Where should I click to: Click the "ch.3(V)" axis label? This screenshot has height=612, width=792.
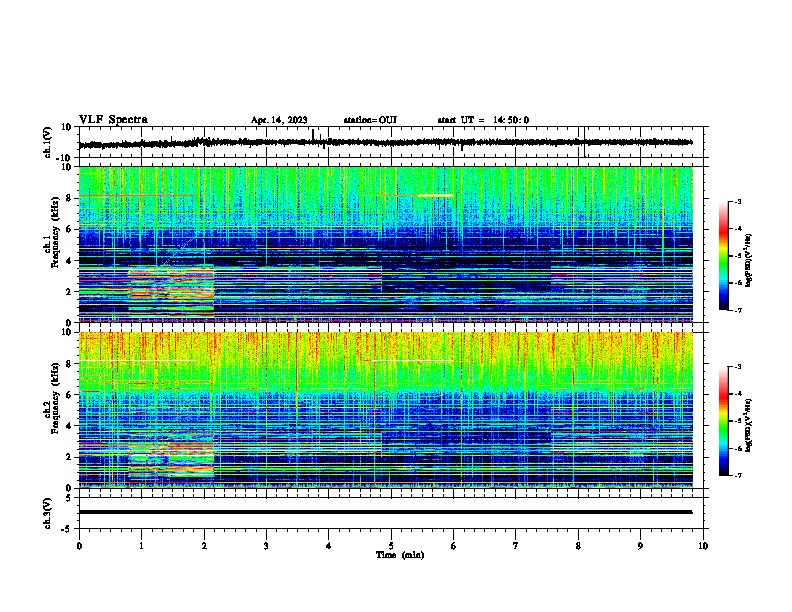click(x=48, y=513)
